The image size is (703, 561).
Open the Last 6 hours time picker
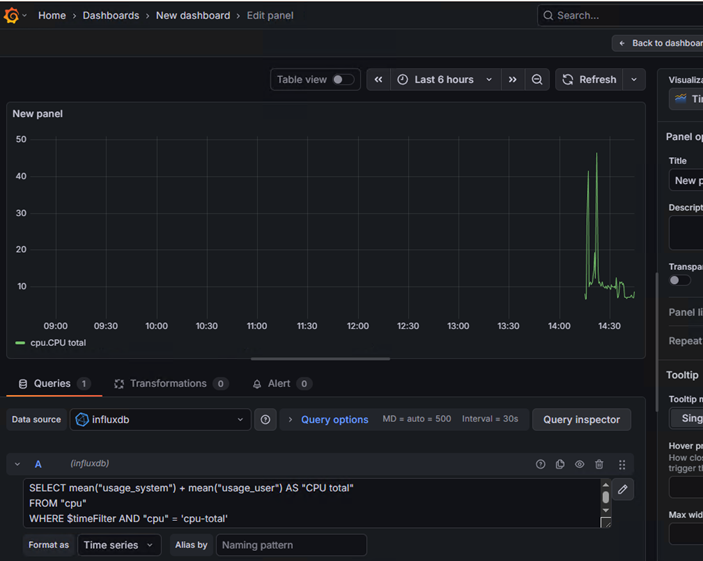444,80
